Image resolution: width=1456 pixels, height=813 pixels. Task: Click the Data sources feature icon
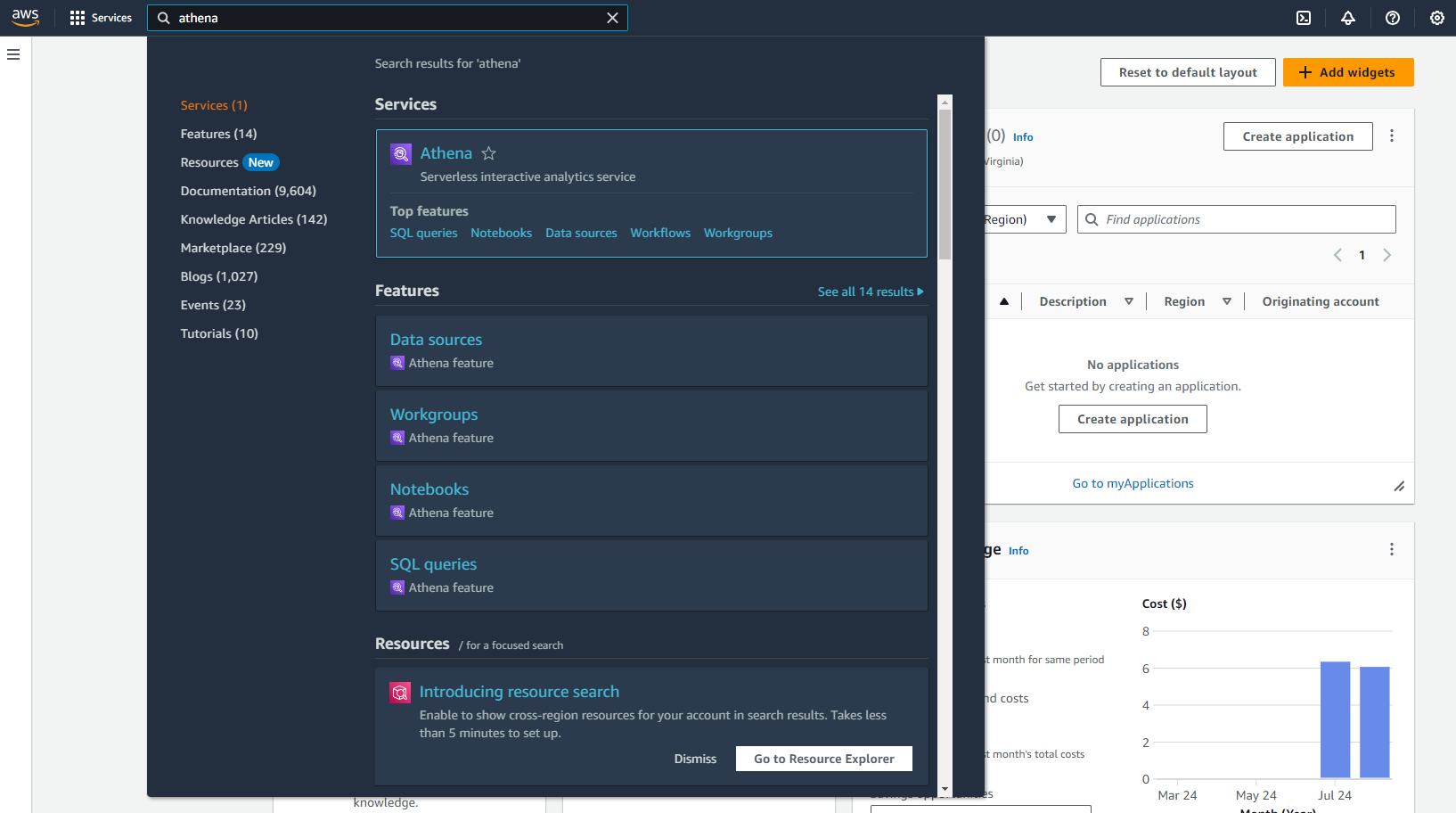tap(397, 363)
